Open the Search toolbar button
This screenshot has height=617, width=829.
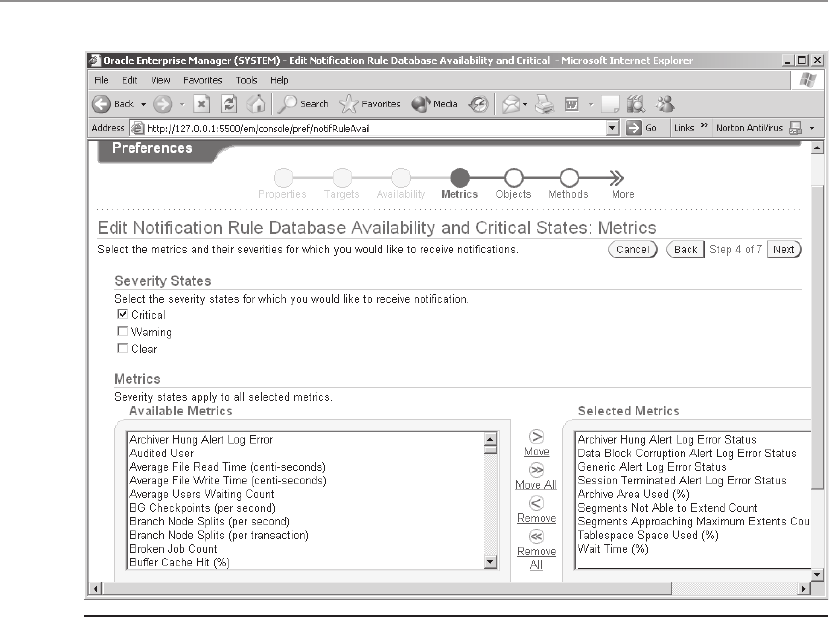304,104
